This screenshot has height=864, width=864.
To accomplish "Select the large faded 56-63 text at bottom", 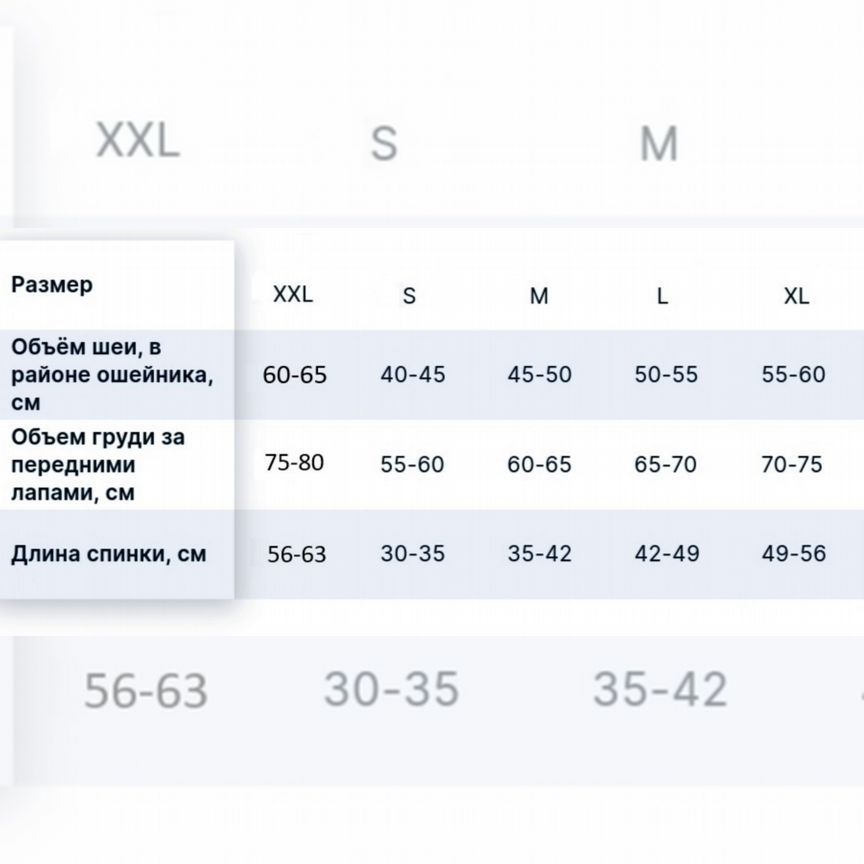I will coord(146,690).
